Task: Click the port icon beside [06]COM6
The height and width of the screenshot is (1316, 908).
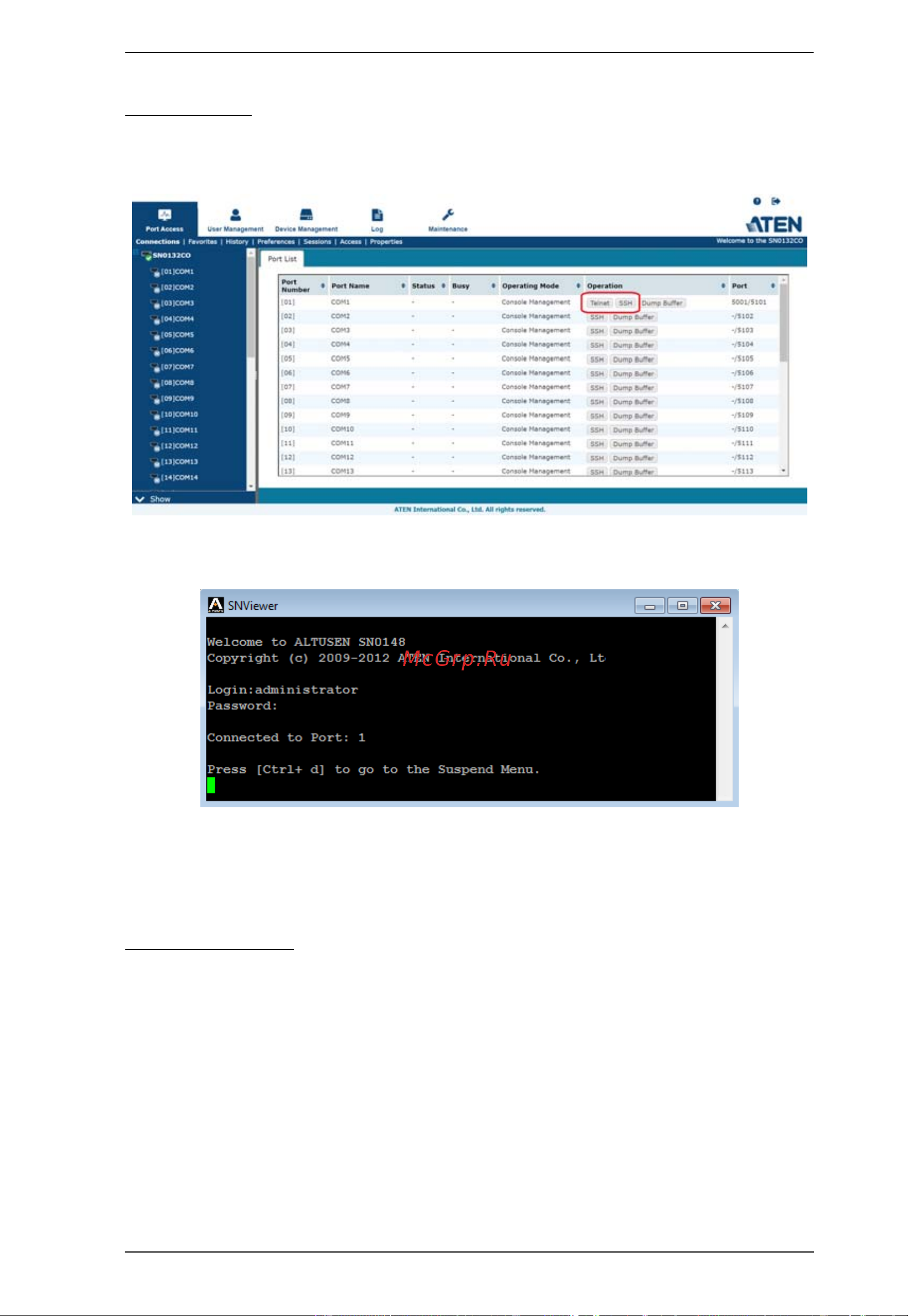Action: 155,351
